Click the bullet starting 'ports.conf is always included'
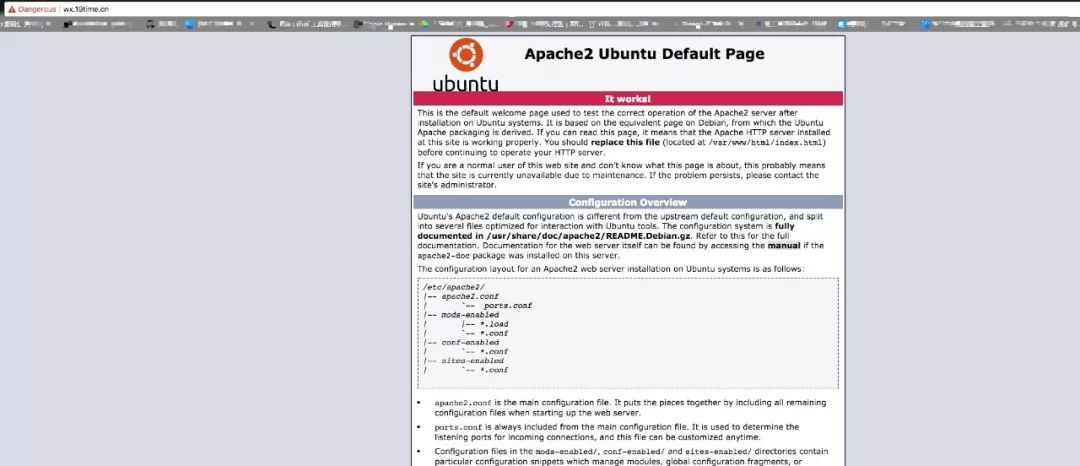Screen dimensions: 1080x466 616,432
